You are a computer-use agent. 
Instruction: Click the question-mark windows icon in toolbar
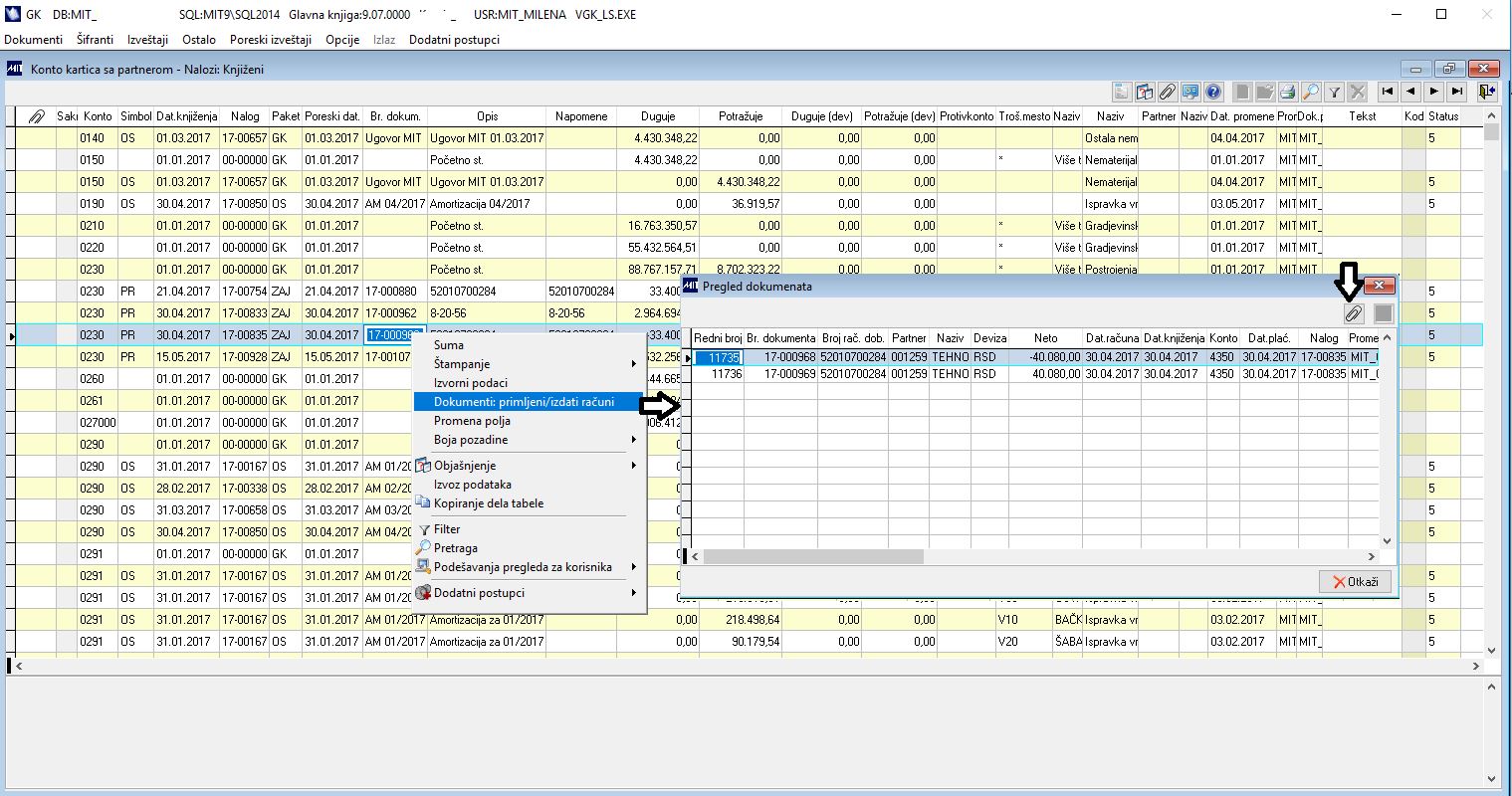click(1145, 92)
